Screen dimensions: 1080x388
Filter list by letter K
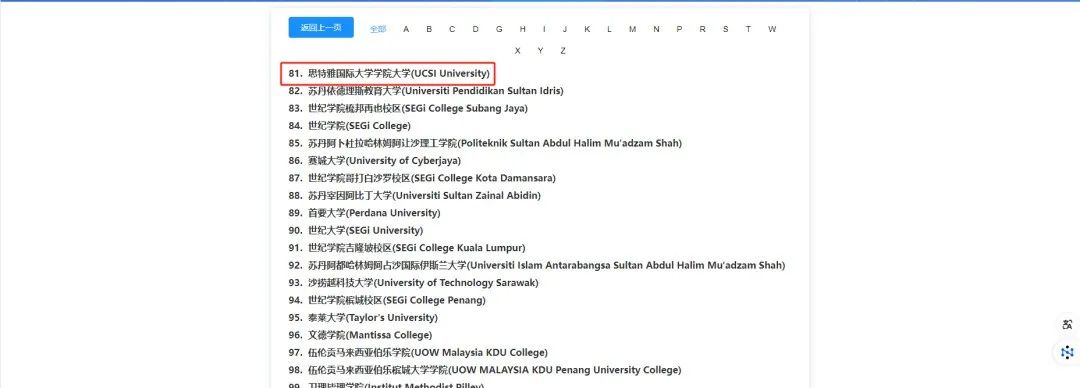(x=588, y=29)
